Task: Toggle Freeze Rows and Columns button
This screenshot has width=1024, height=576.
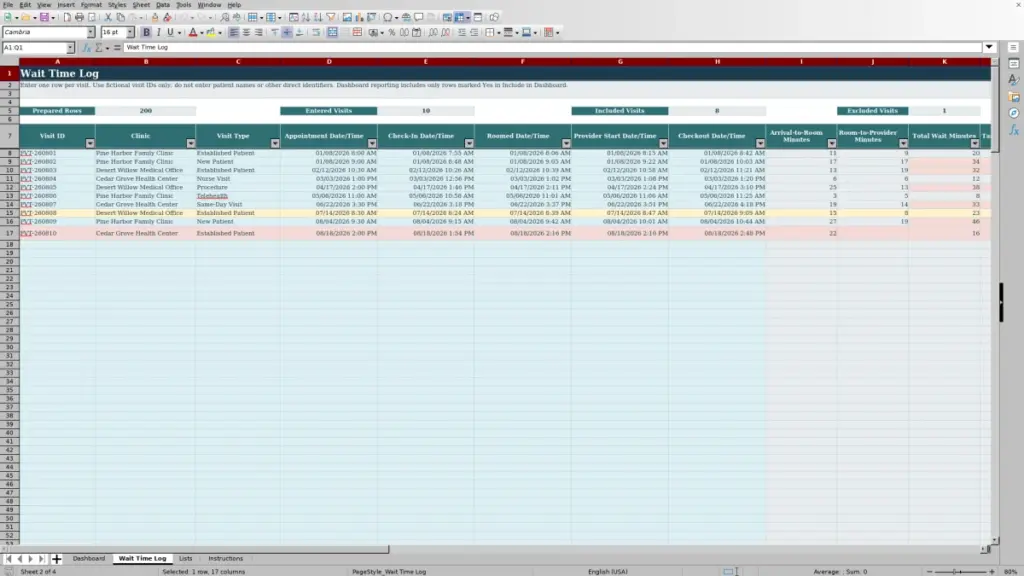Action: (x=460, y=17)
